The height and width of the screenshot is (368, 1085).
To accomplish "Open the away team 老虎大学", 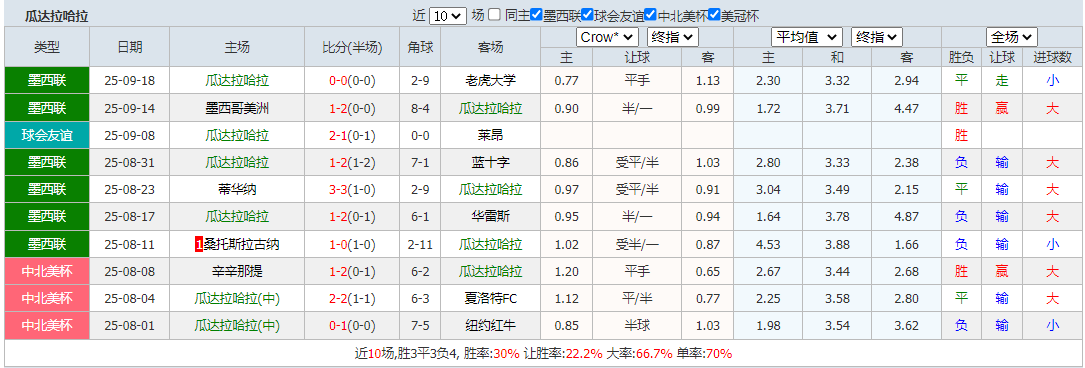I will (x=491, y=81).
